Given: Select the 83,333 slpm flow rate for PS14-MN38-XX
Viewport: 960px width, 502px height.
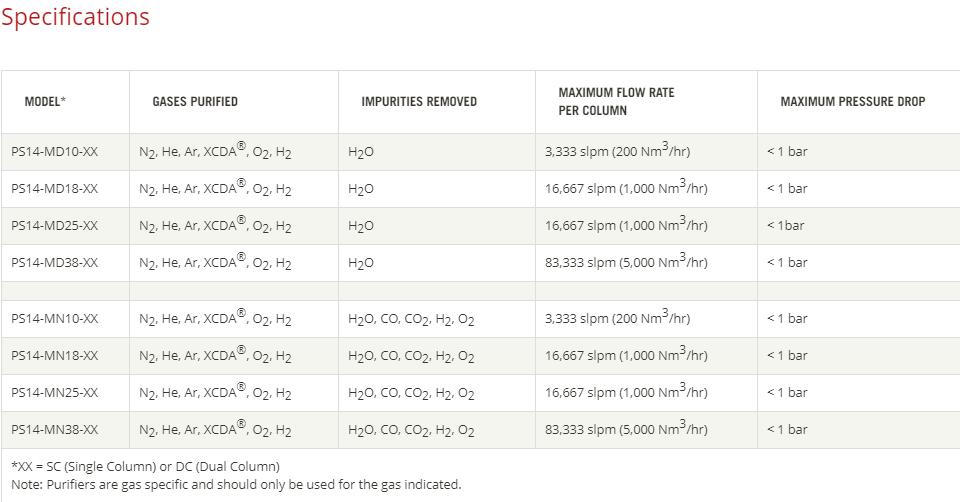Looking at the screenshot, I should click(626, 429).
